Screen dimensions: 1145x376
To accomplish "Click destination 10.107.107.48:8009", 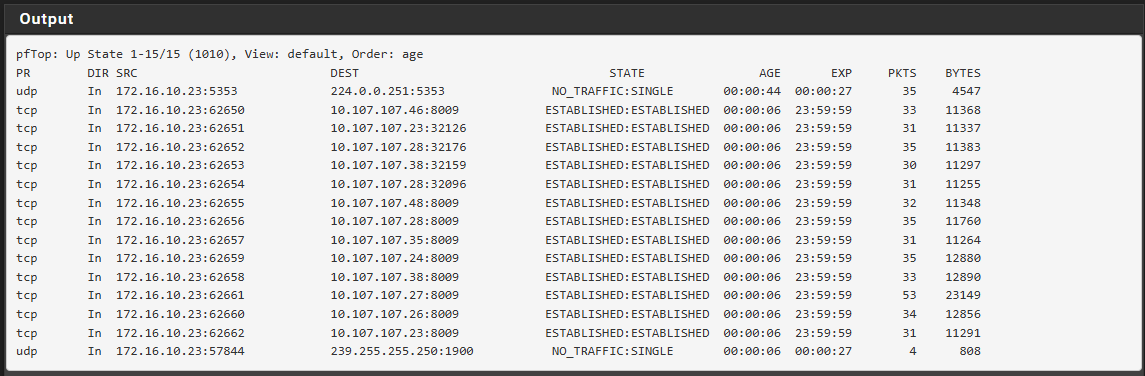I will (x=394, y=203).
